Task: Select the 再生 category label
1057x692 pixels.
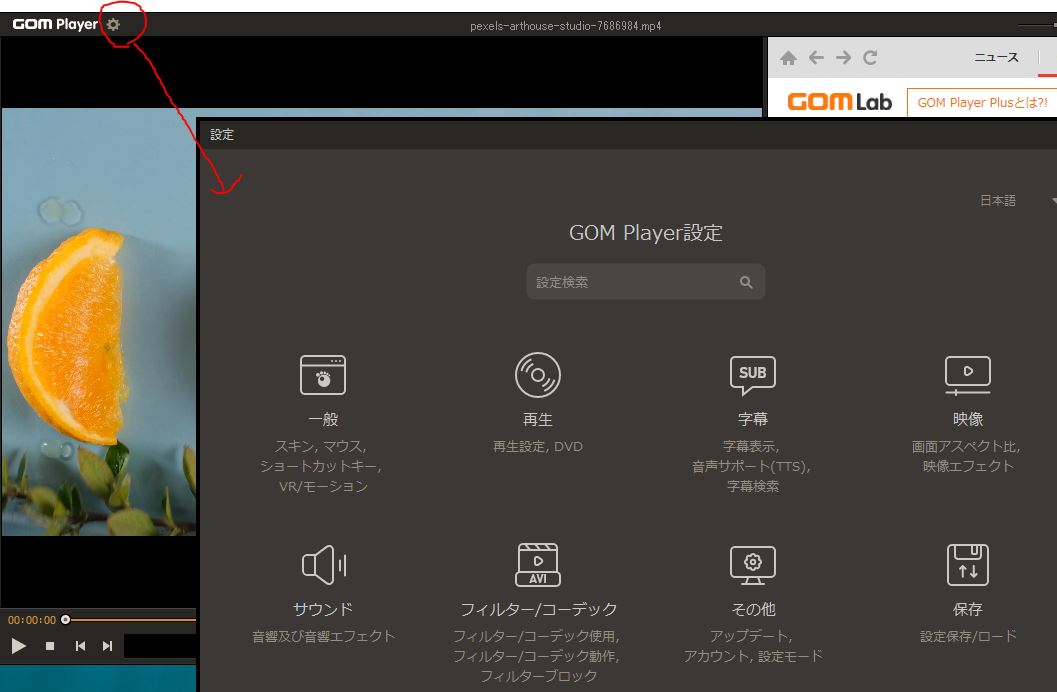Action: [537, 419]
